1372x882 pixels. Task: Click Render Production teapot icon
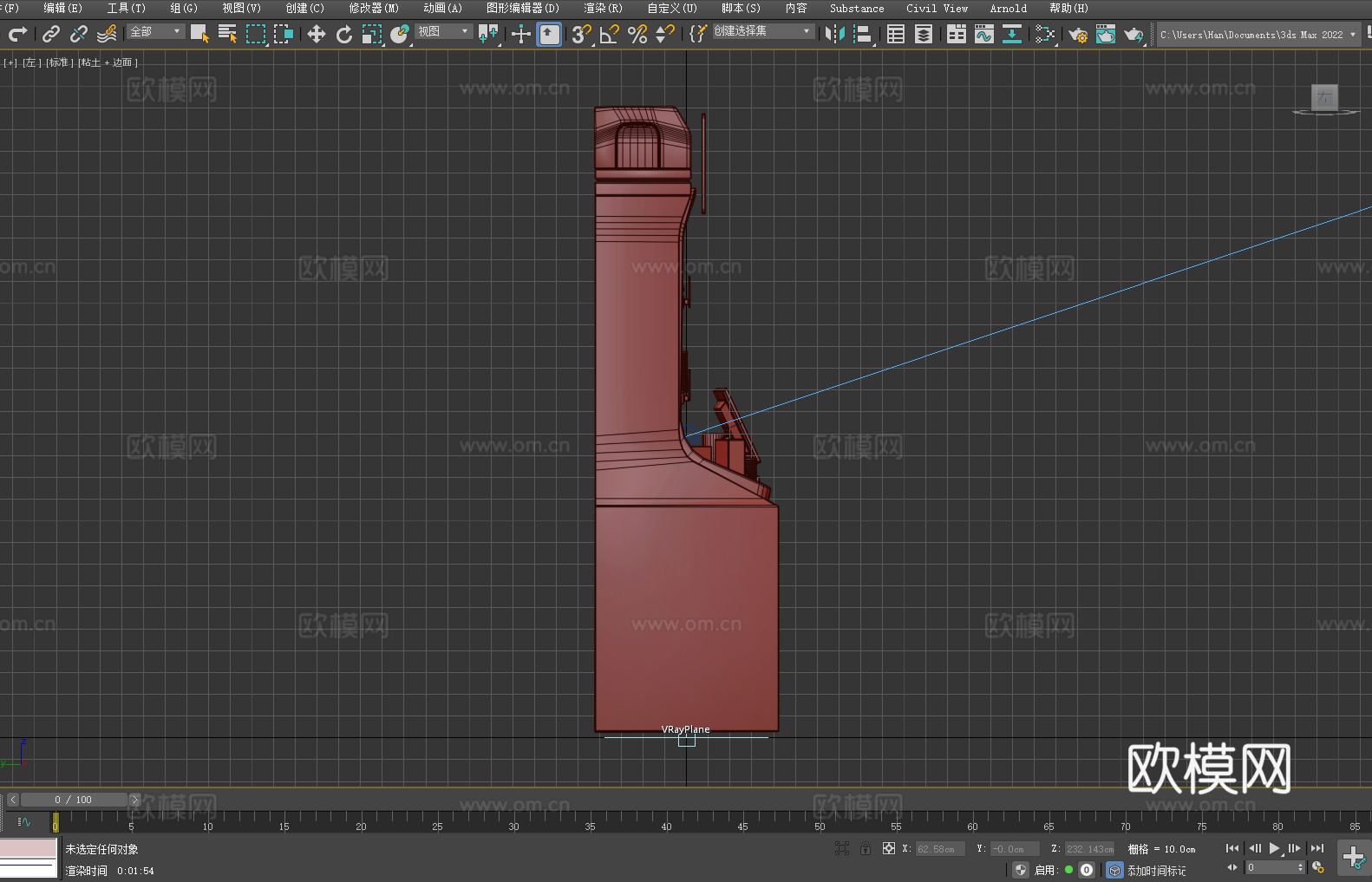click(x=1134, y=34)
